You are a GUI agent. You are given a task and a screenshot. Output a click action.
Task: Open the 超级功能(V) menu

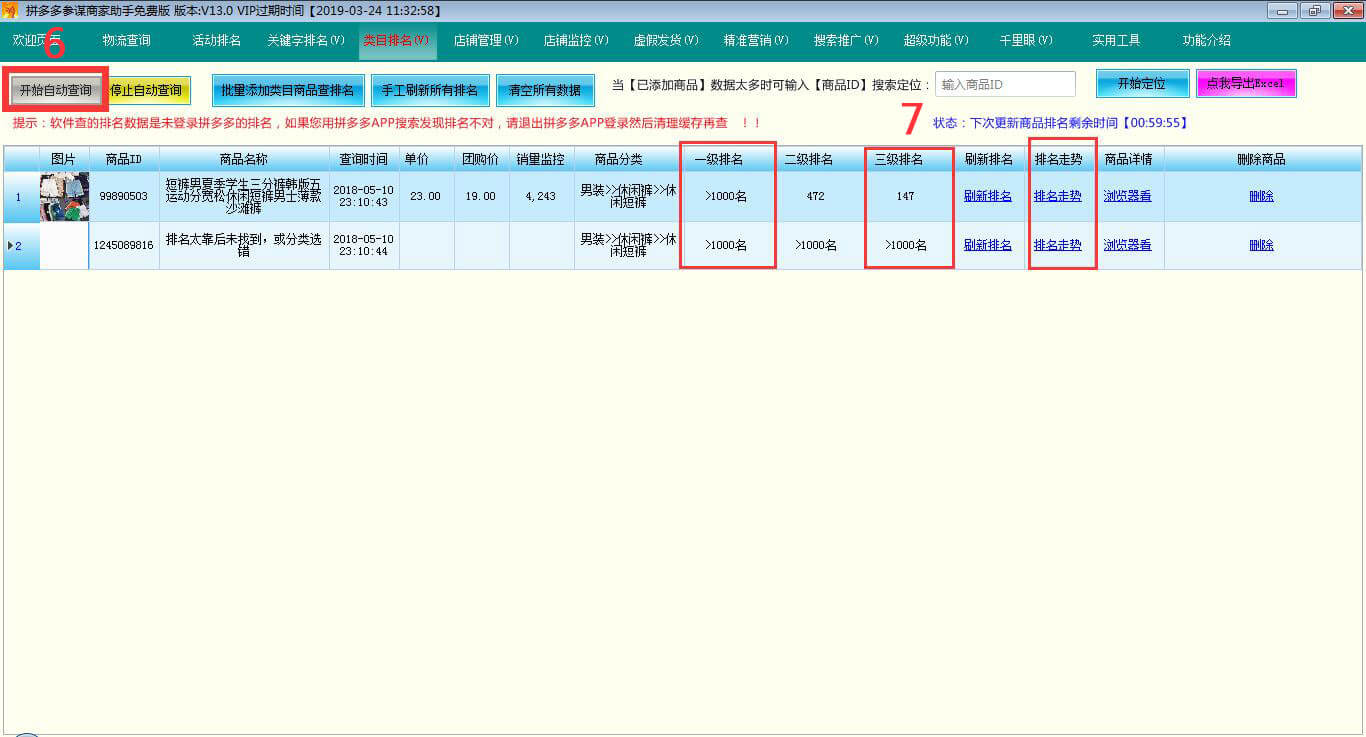click(936, 41)
